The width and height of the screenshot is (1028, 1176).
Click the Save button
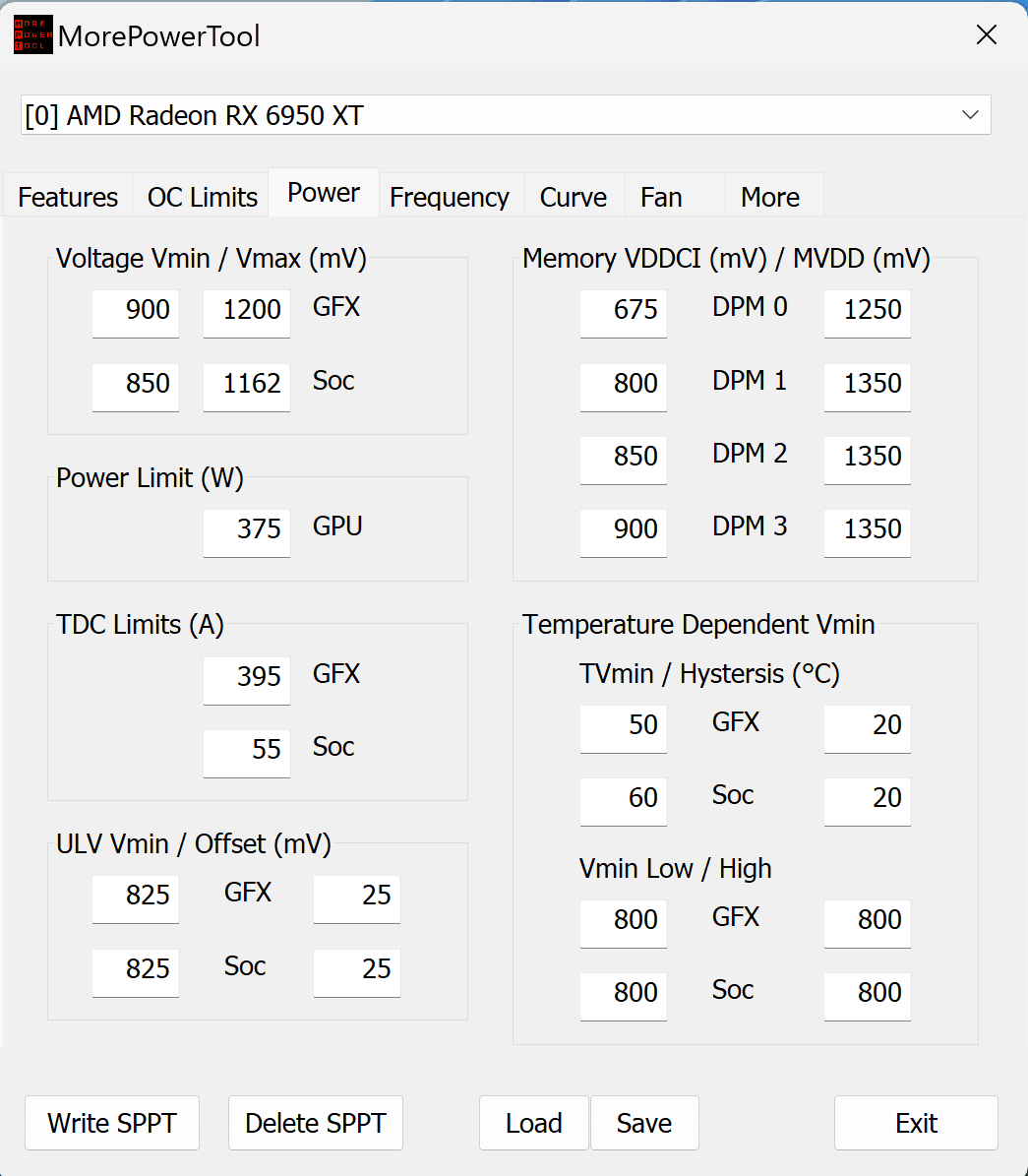[645, 1123]
